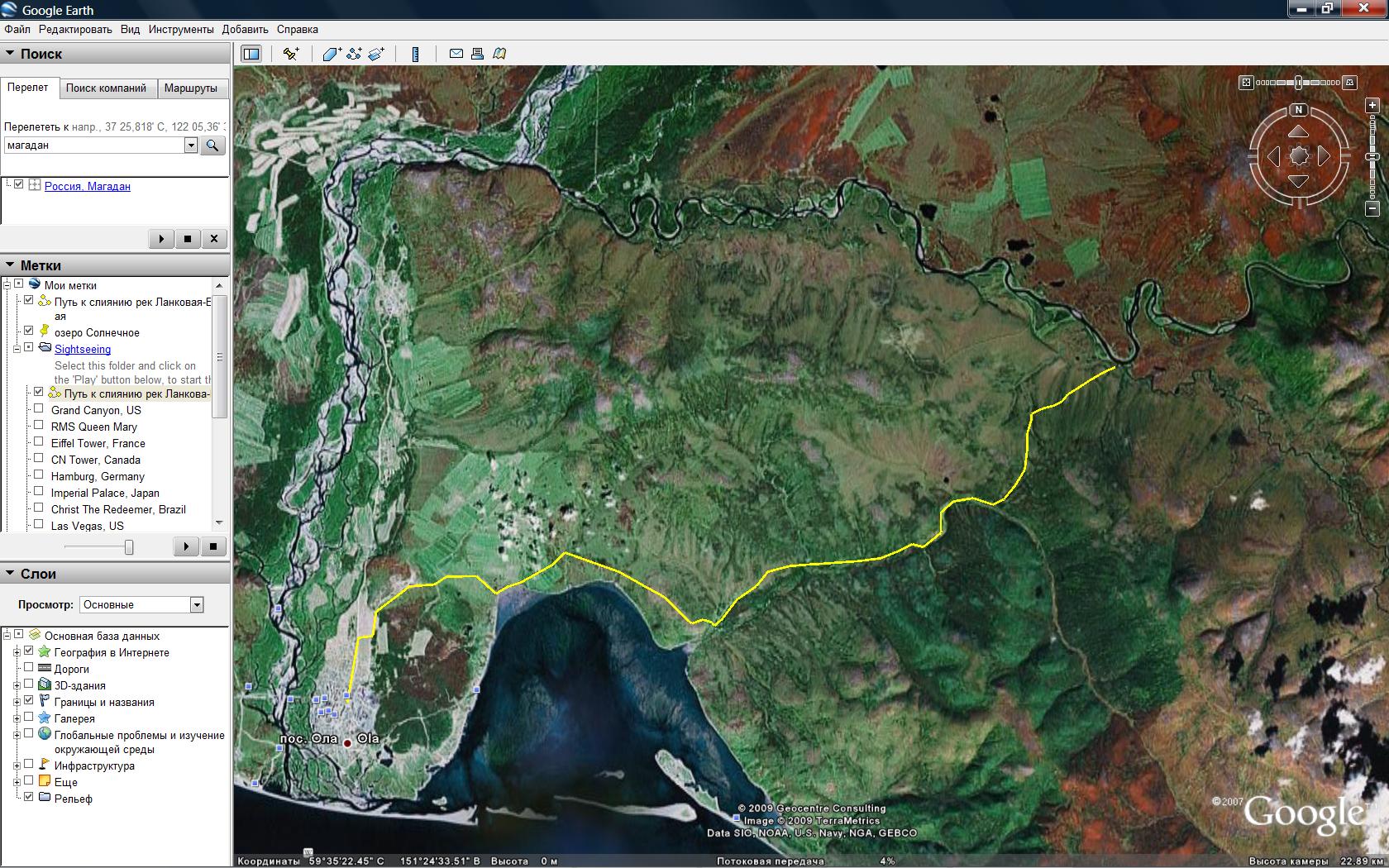Image resolution: width=1389 pixels, height=868 pixels.
Task: Click the Россия, Магадан search result link
Action: coord(87,186)
